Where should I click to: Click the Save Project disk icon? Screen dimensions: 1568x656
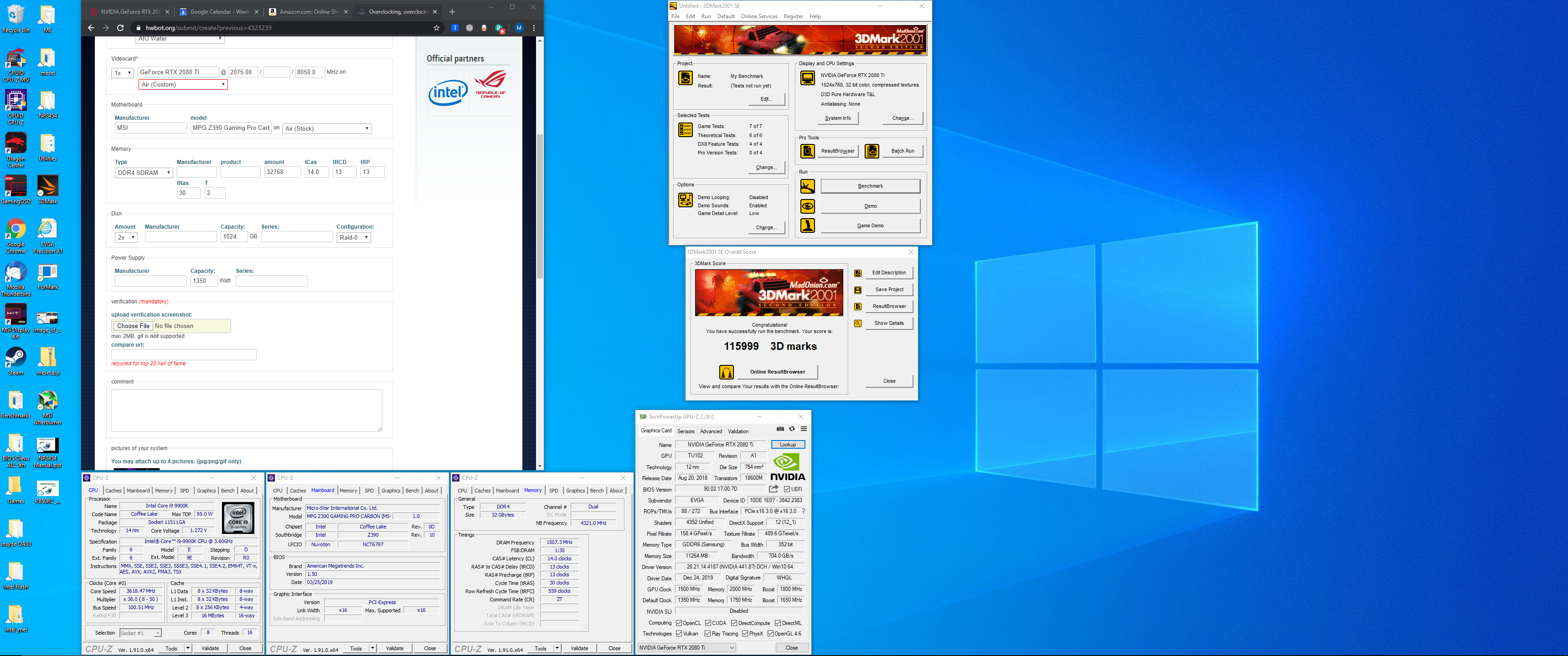pos(858,290)
